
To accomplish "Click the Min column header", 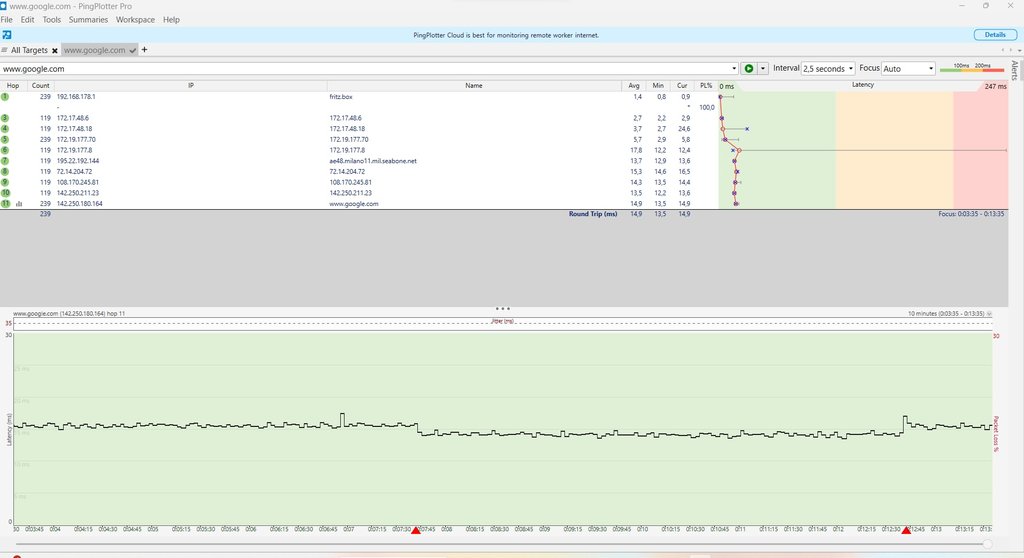I will coord(658,86).
